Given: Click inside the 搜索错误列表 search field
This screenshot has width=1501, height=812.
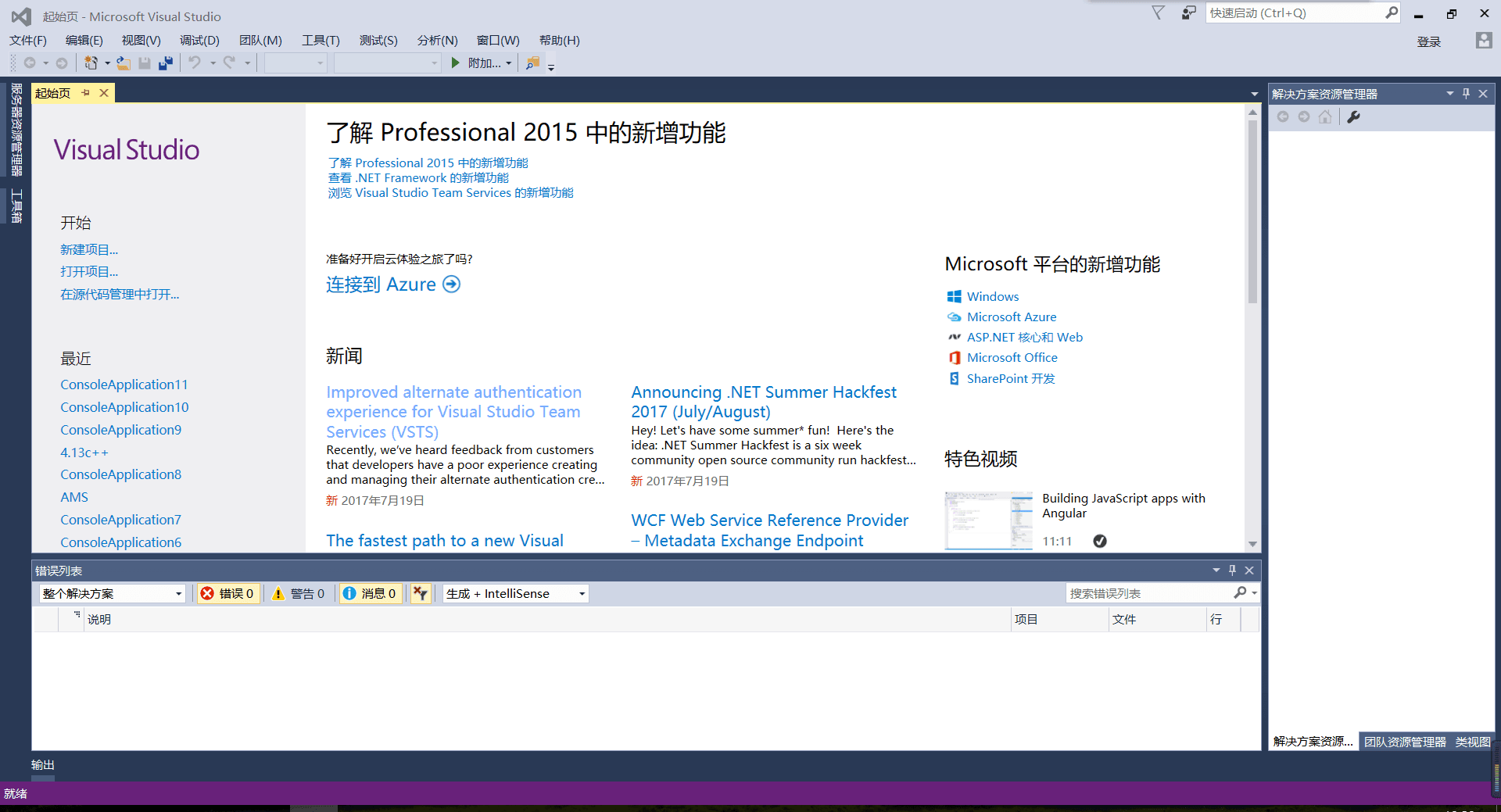Looking at the screenshot, I should pos(1149,593).
